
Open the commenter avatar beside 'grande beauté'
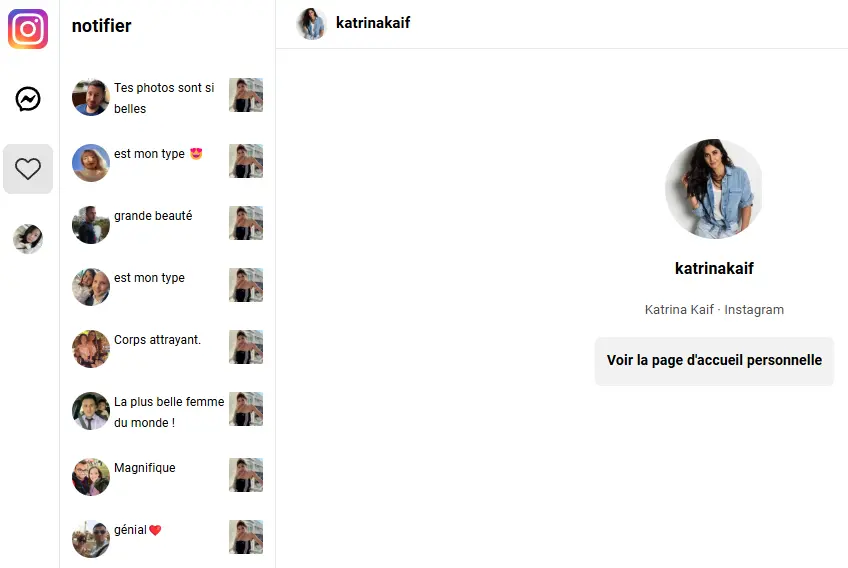[x=91, y=224]
